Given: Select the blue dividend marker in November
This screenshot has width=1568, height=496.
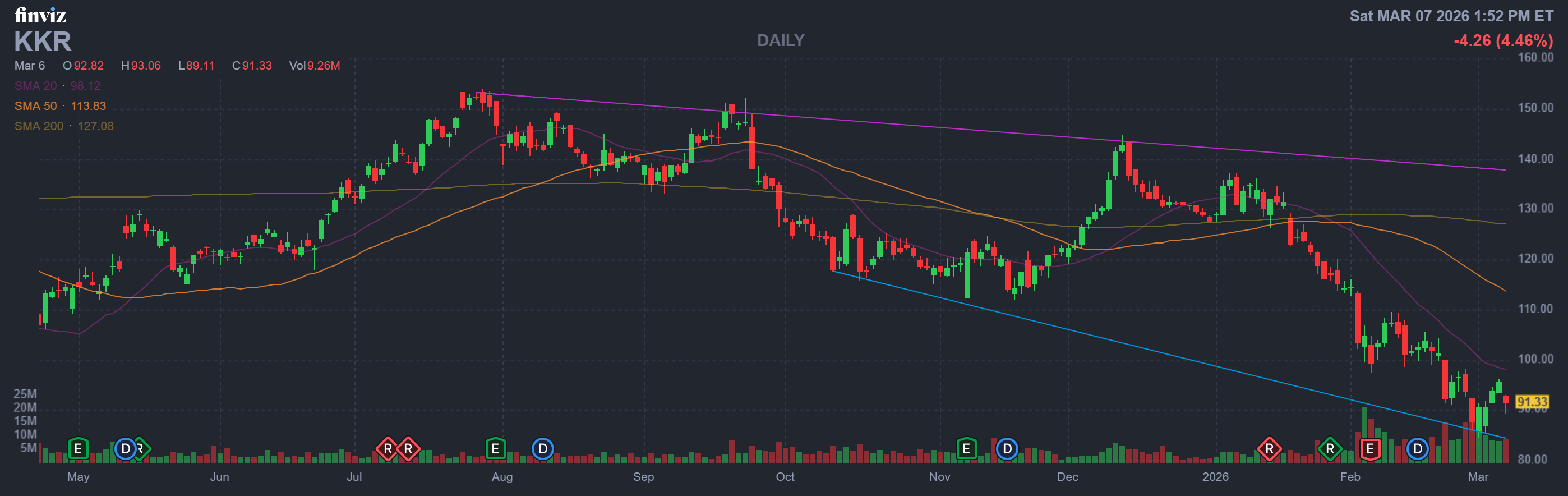Looking at the screenshot, I should point(1007,449).
